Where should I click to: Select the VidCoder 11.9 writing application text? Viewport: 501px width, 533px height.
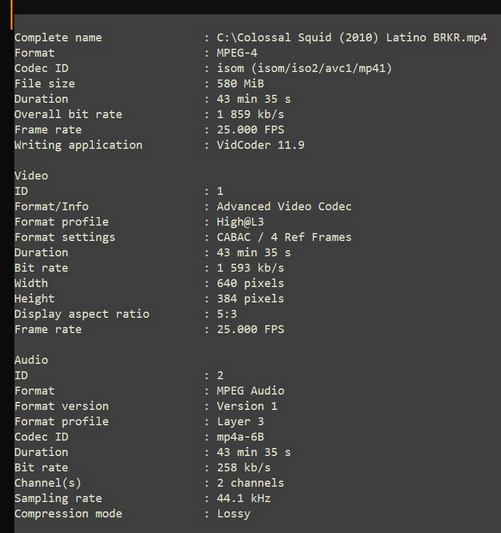pyautogui.click(x=261, y=145)
